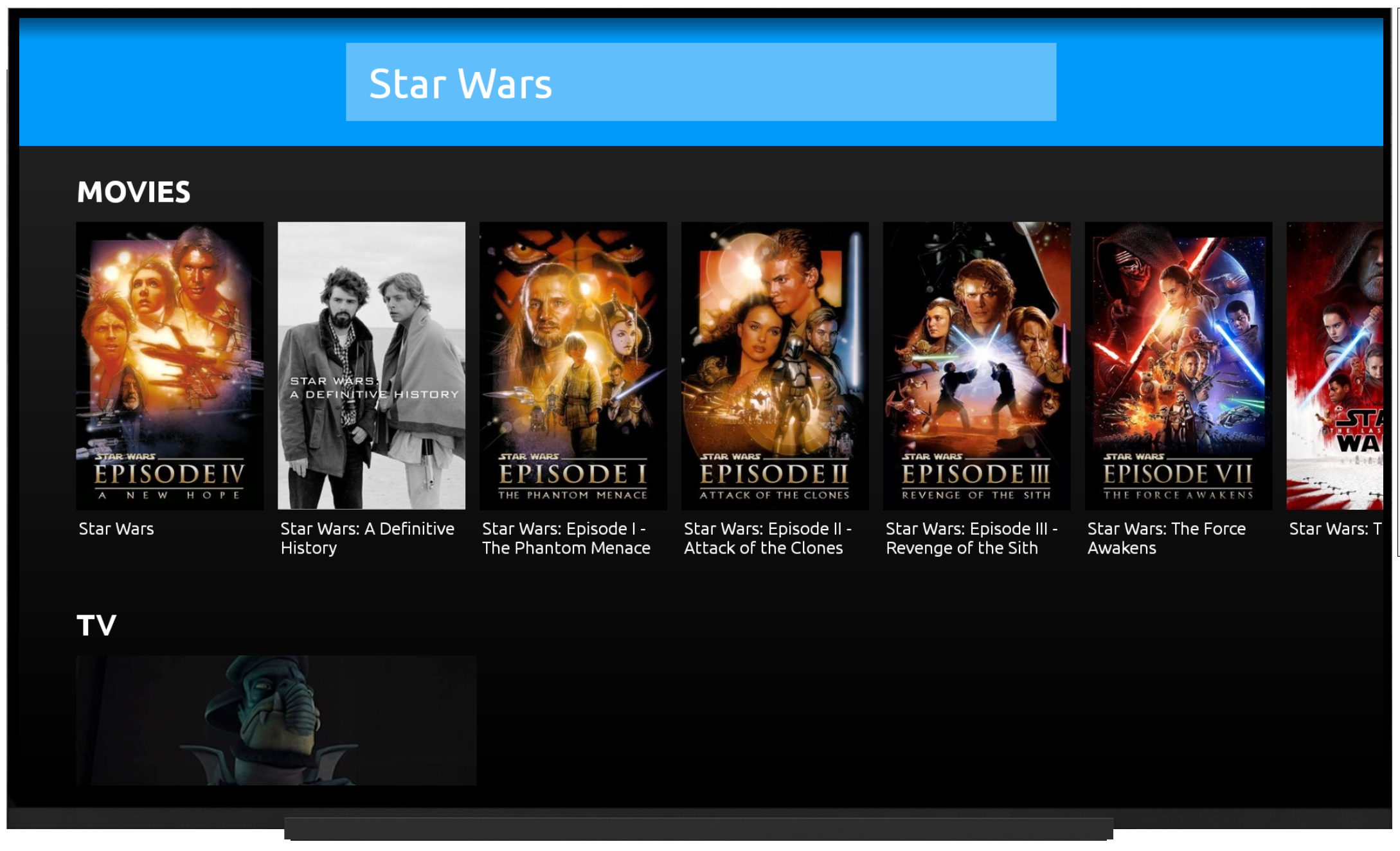Click the MOVIES section heading
The width and height of the screenshot is (1400, 851).
click(x=134, y=192)
